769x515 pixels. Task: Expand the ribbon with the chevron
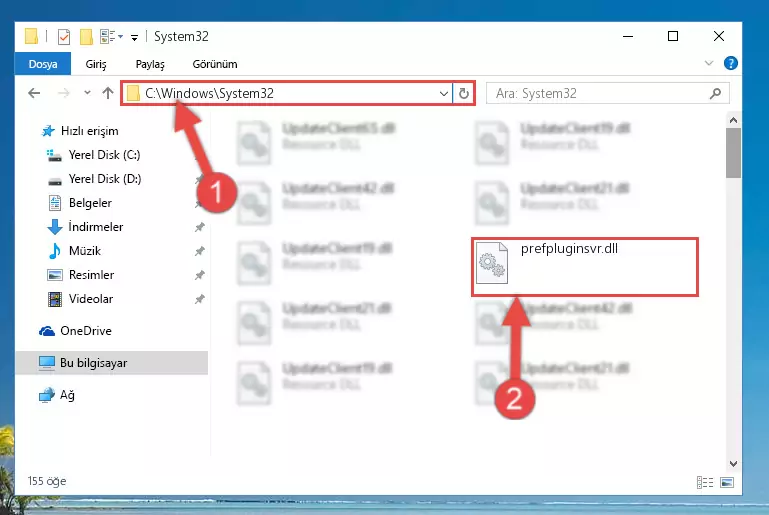[709, 63]
